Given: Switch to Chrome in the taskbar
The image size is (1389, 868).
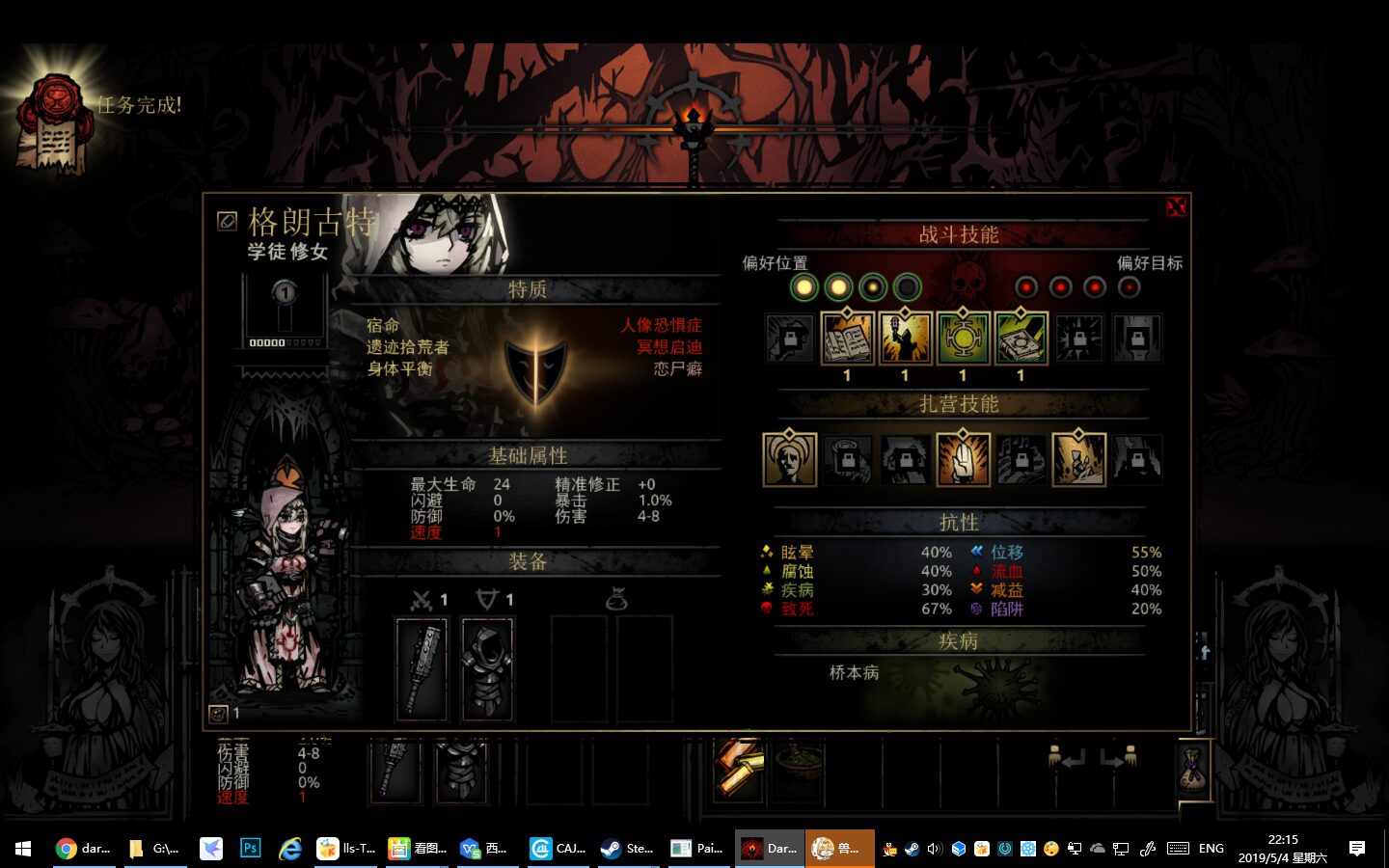Looking at the screenshot, I should [x=83, y=849].
